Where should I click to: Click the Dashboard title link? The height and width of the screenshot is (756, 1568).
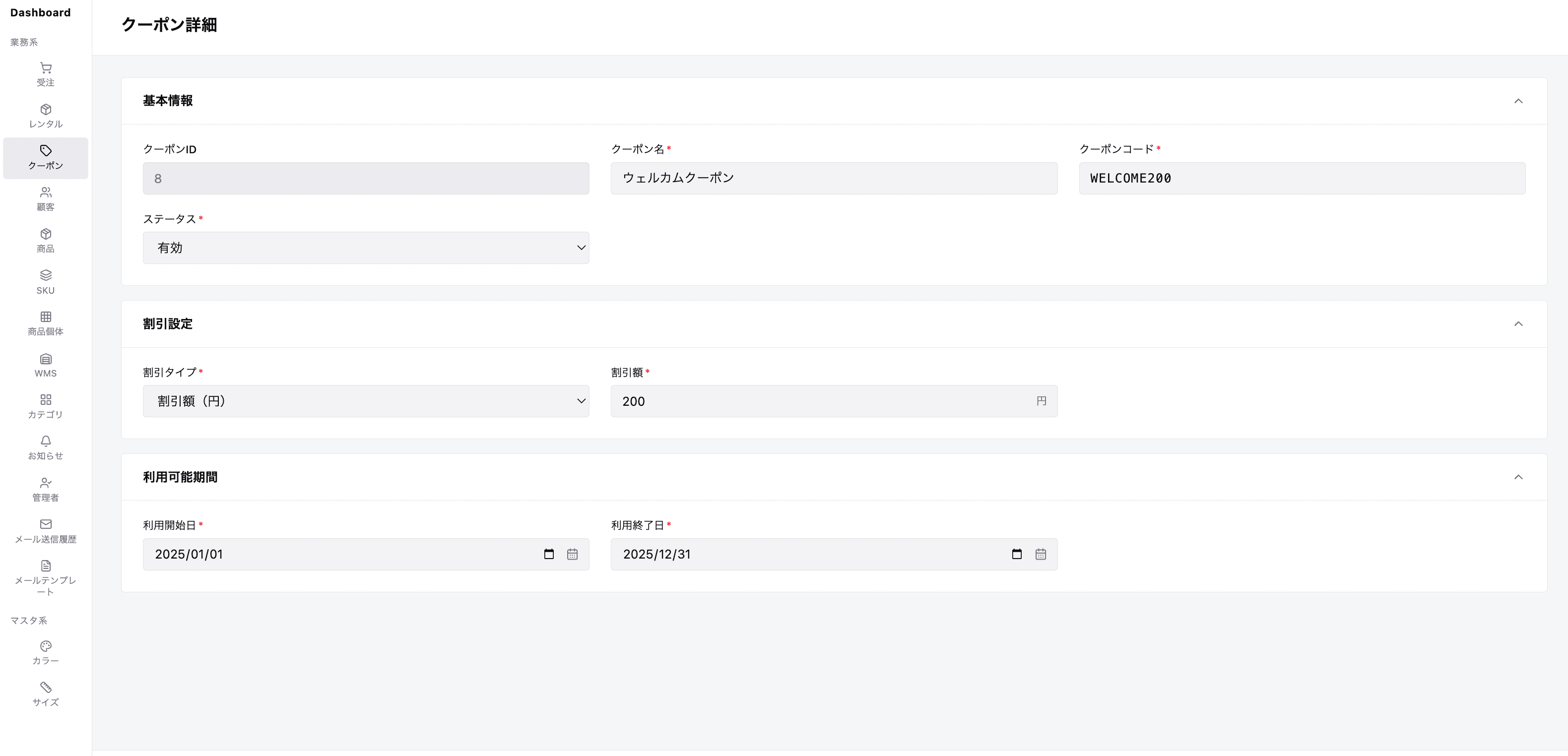[x=40, y=13]
